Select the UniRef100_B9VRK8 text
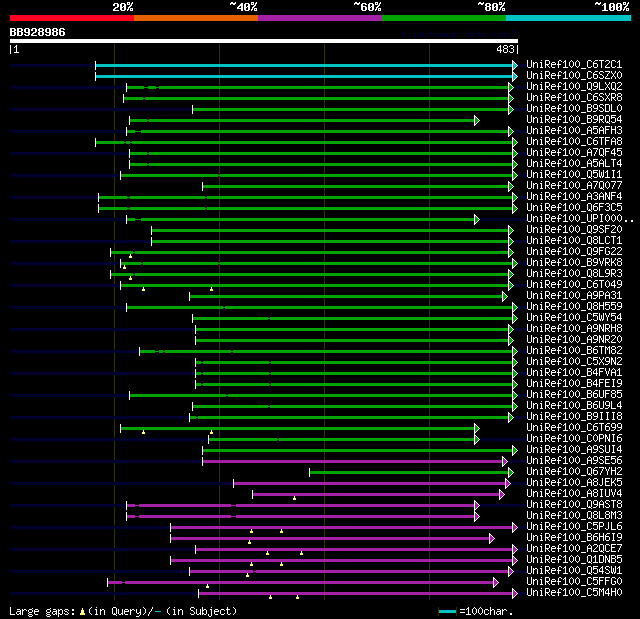 574,263
